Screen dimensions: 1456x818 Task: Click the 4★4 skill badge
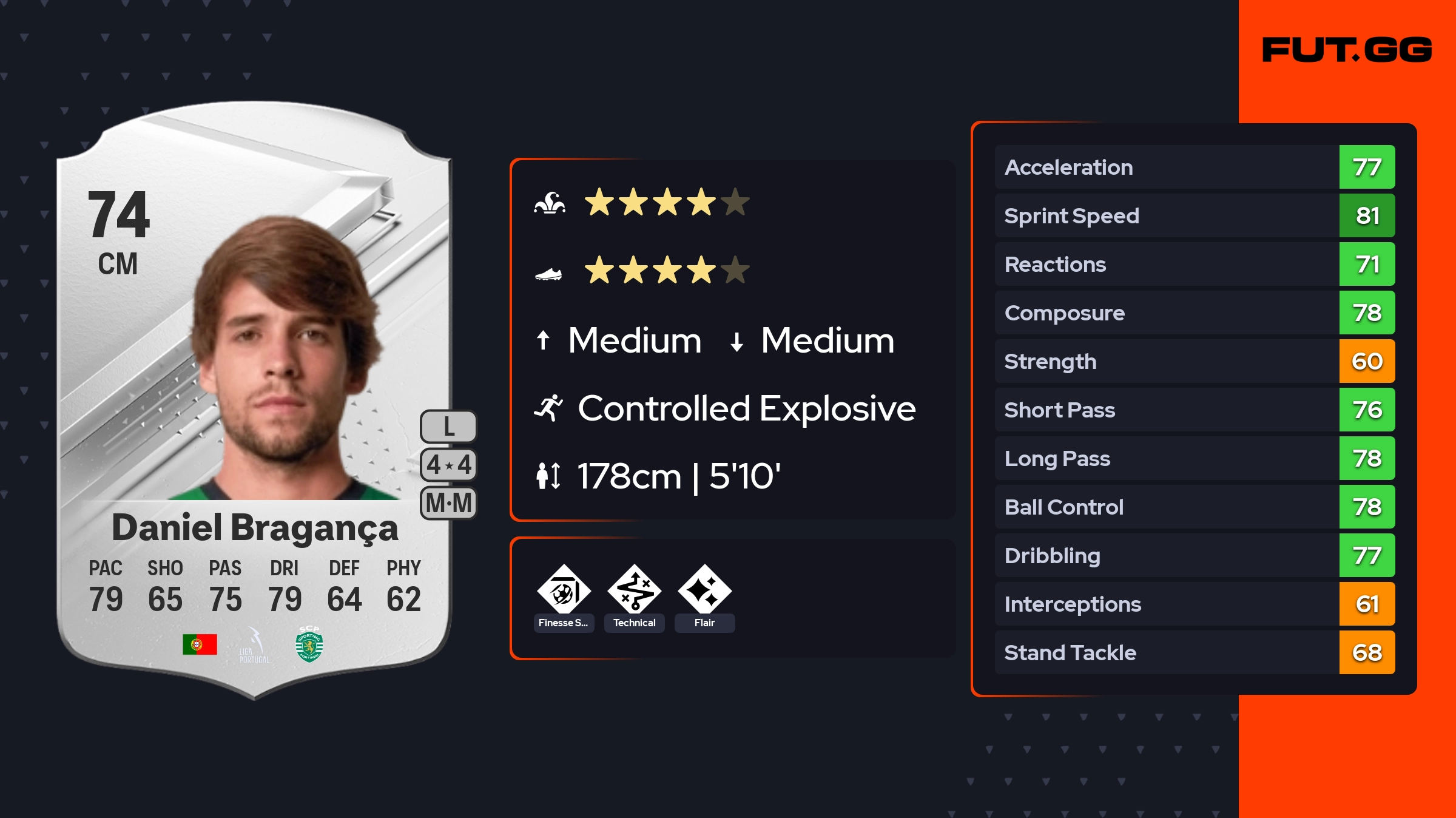448,465
